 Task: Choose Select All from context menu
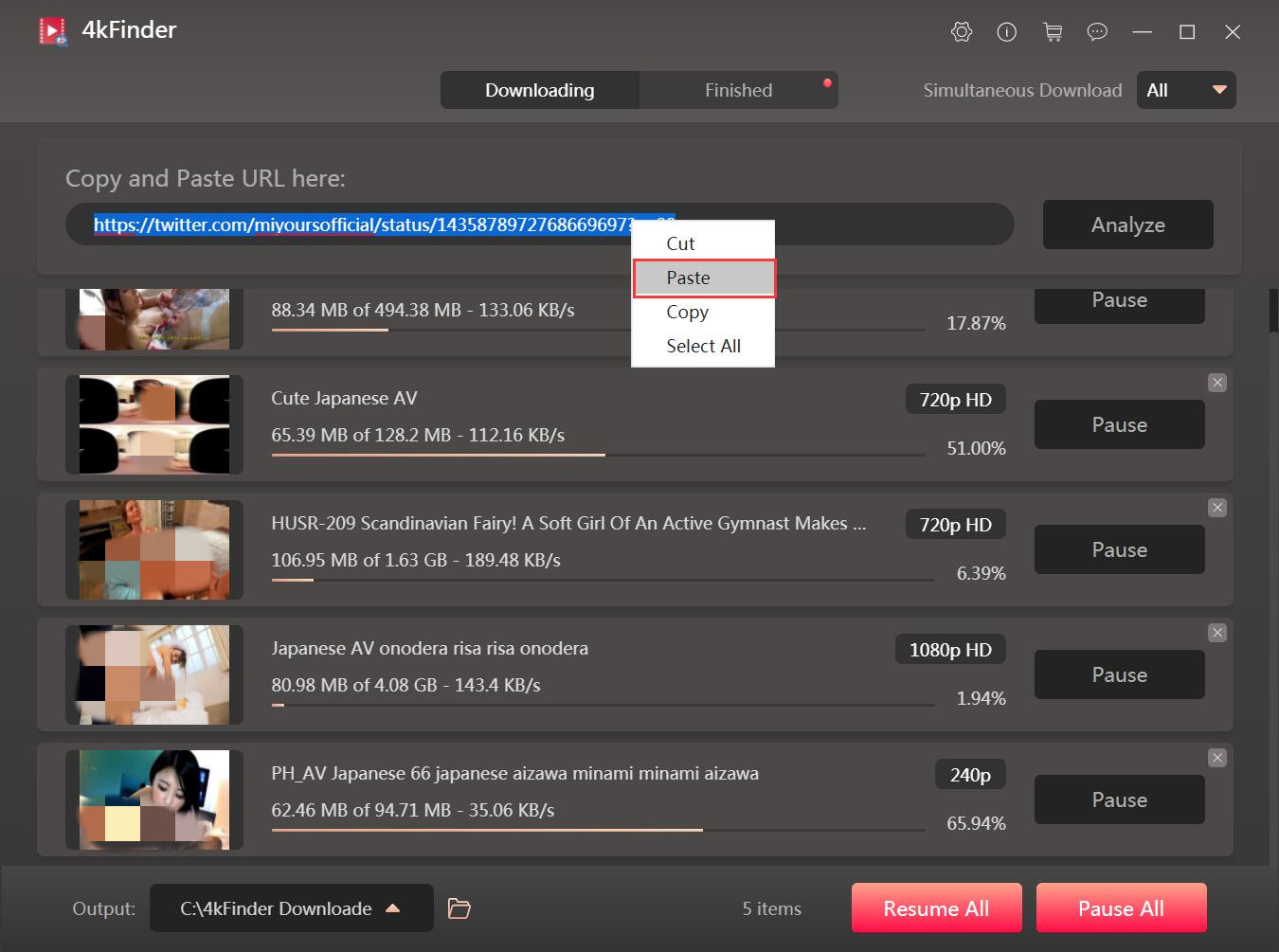[703, 346]
